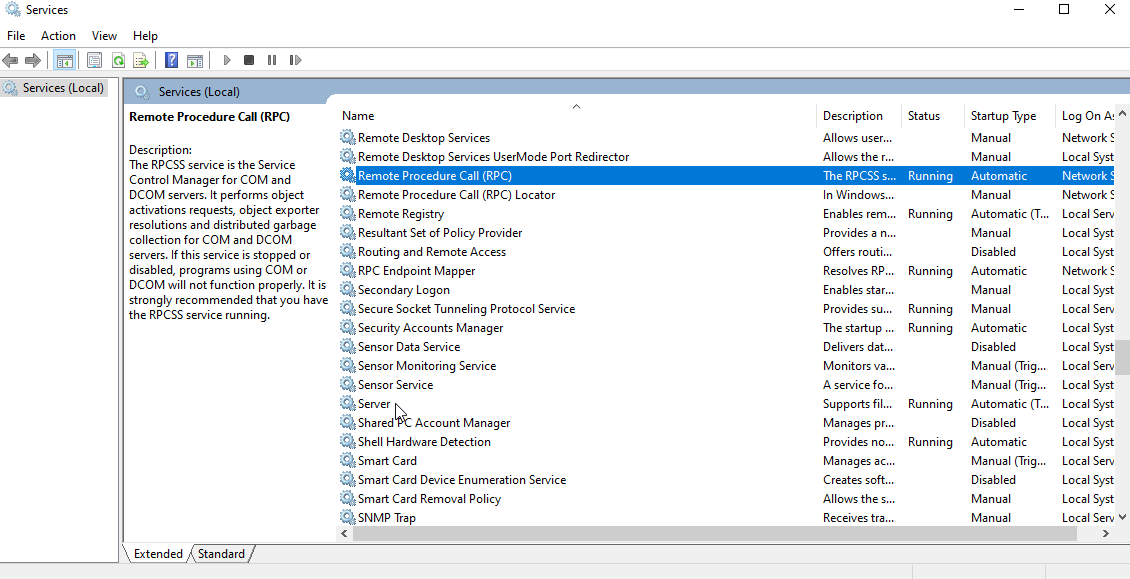Click the Services (Local) header gear icon

pyautogui.click(x=142, y=92)
